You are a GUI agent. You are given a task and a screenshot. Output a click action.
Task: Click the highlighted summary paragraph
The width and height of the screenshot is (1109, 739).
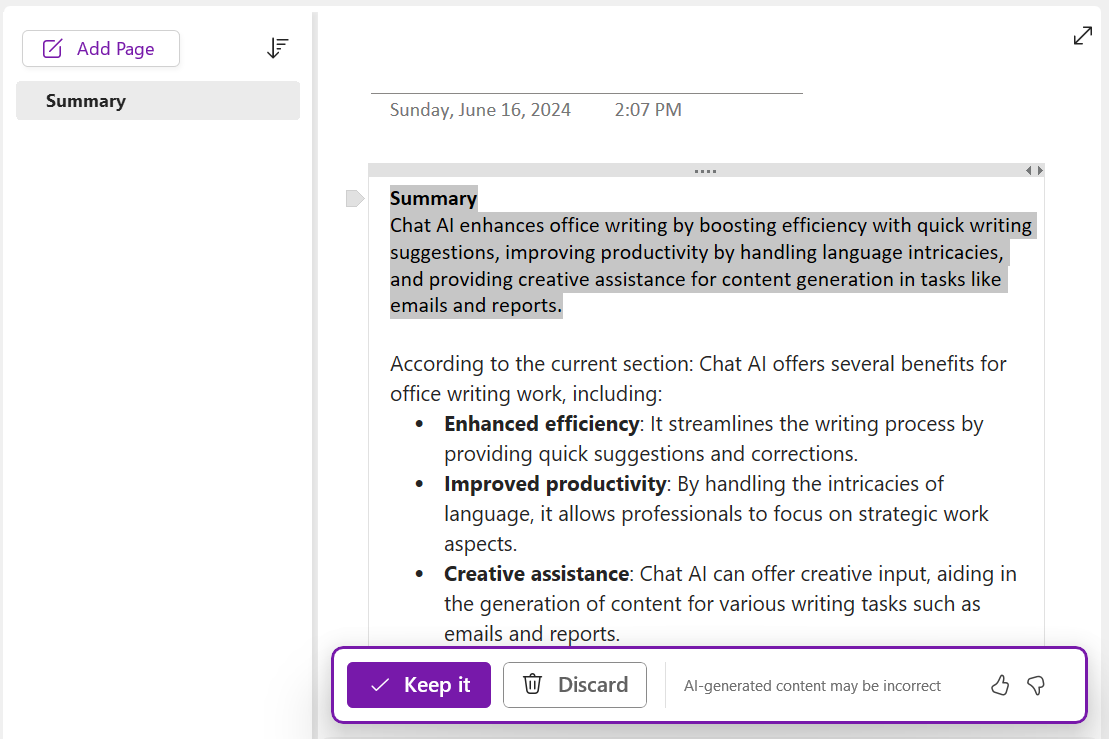pos(700,264)
